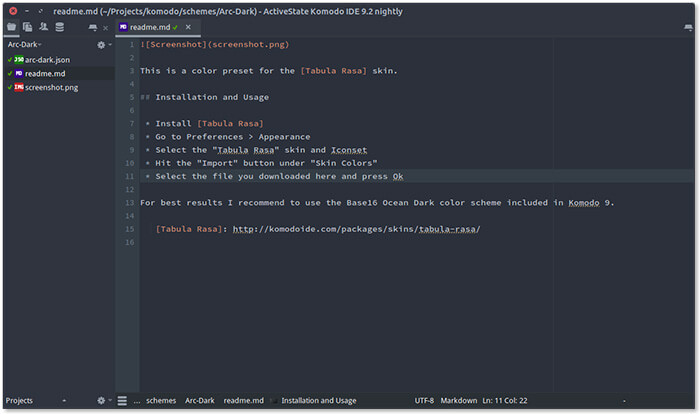Click [Tabula Rasa] reference on line 7
Image resolution: width=700 pixels, height=414 pixels.
[230, 124]
